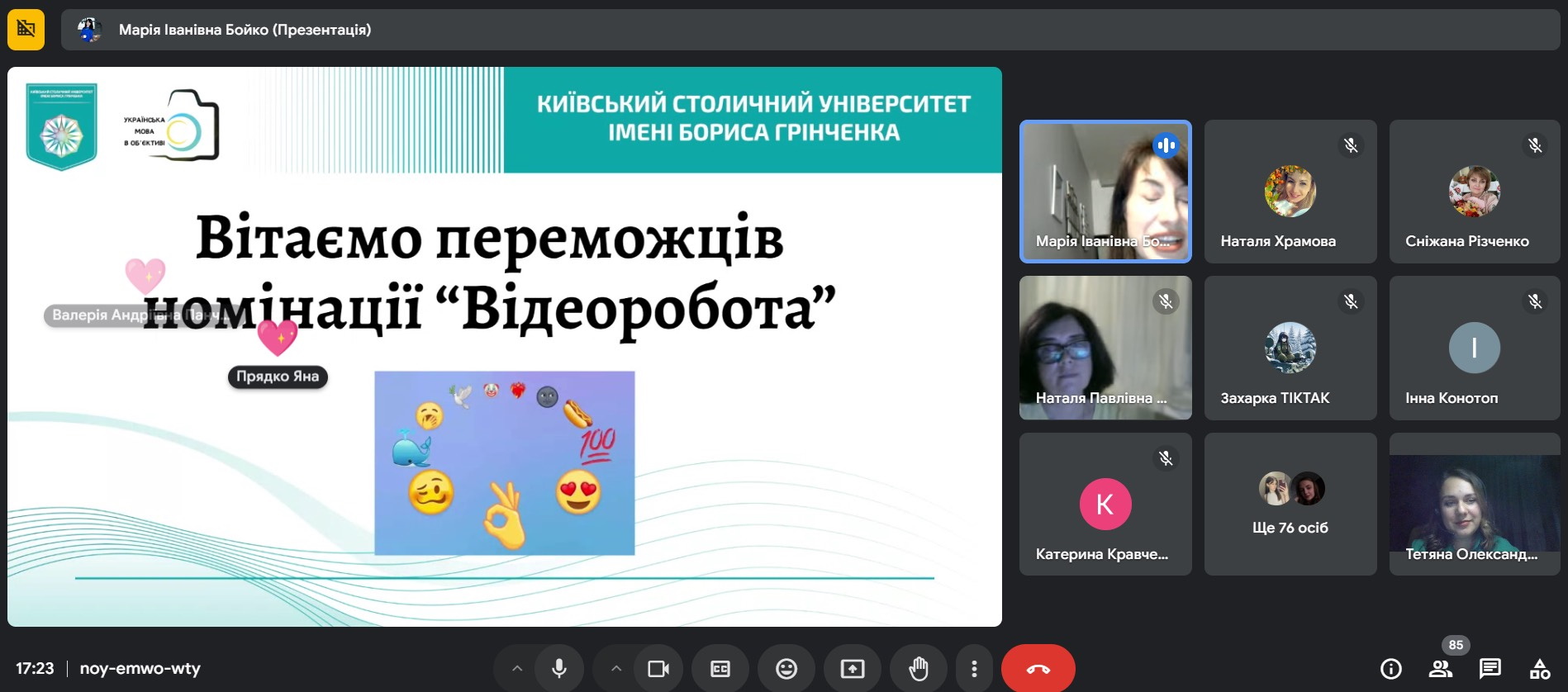Open more options three-dot menu
1568x692 pixels.
pyautogui.click(x=975, y=668)
